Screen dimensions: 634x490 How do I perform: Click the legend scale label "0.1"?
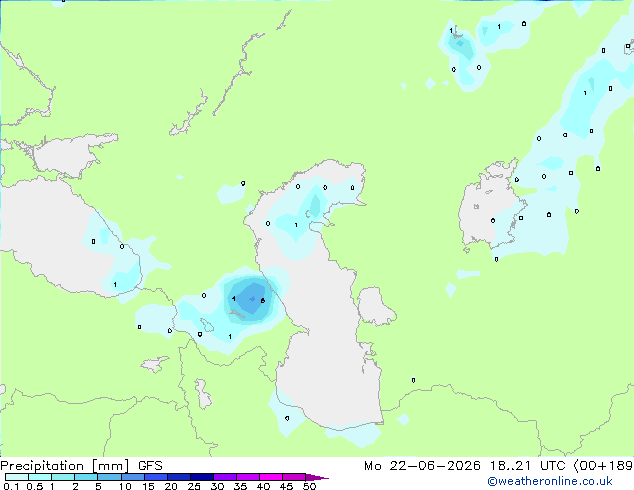[x=11, y=486]
